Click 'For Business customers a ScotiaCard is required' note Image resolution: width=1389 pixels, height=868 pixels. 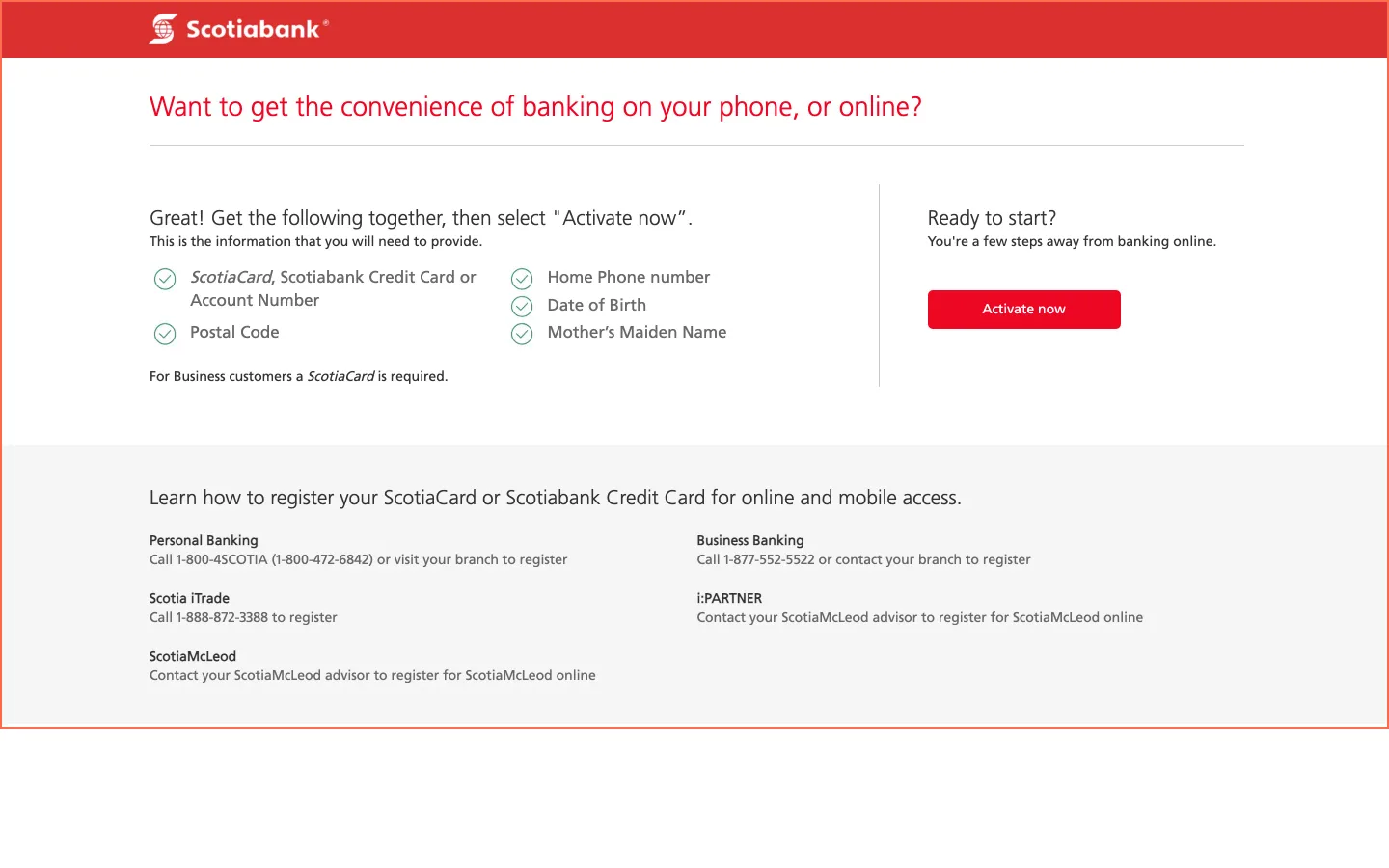[298, 376]
